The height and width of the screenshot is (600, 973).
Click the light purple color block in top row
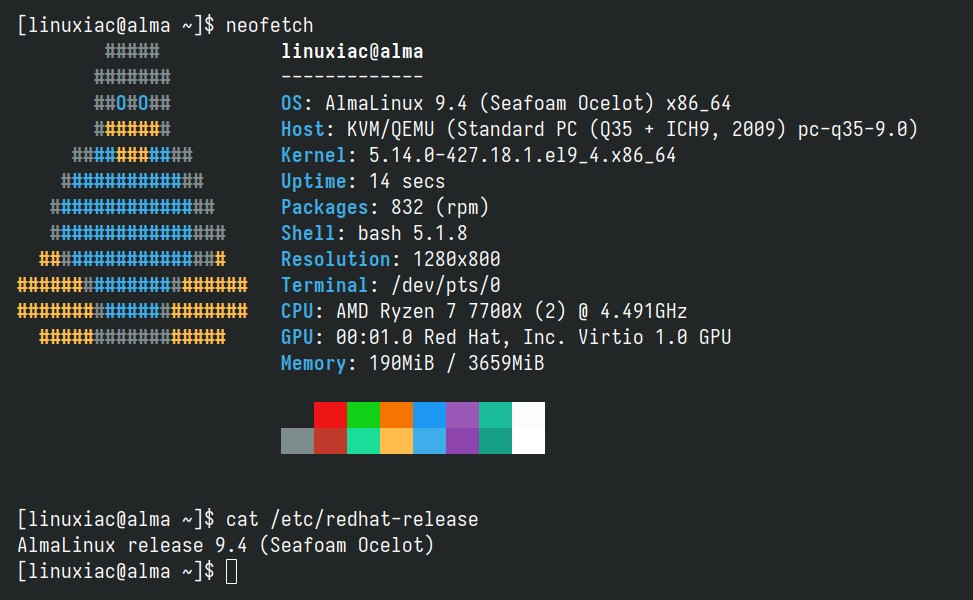pos(462,415)
